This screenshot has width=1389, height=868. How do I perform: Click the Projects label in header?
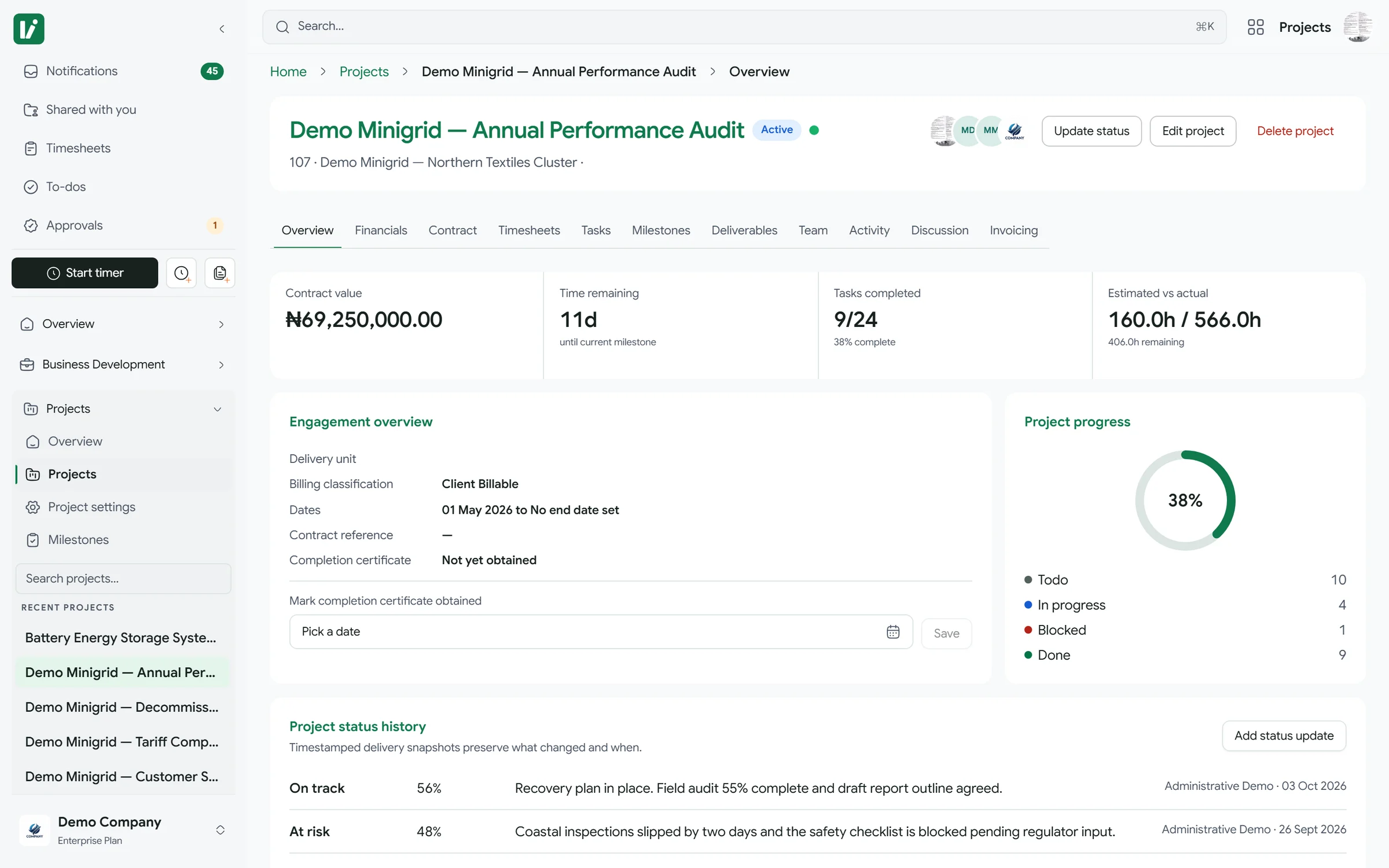click(1305, 27)
